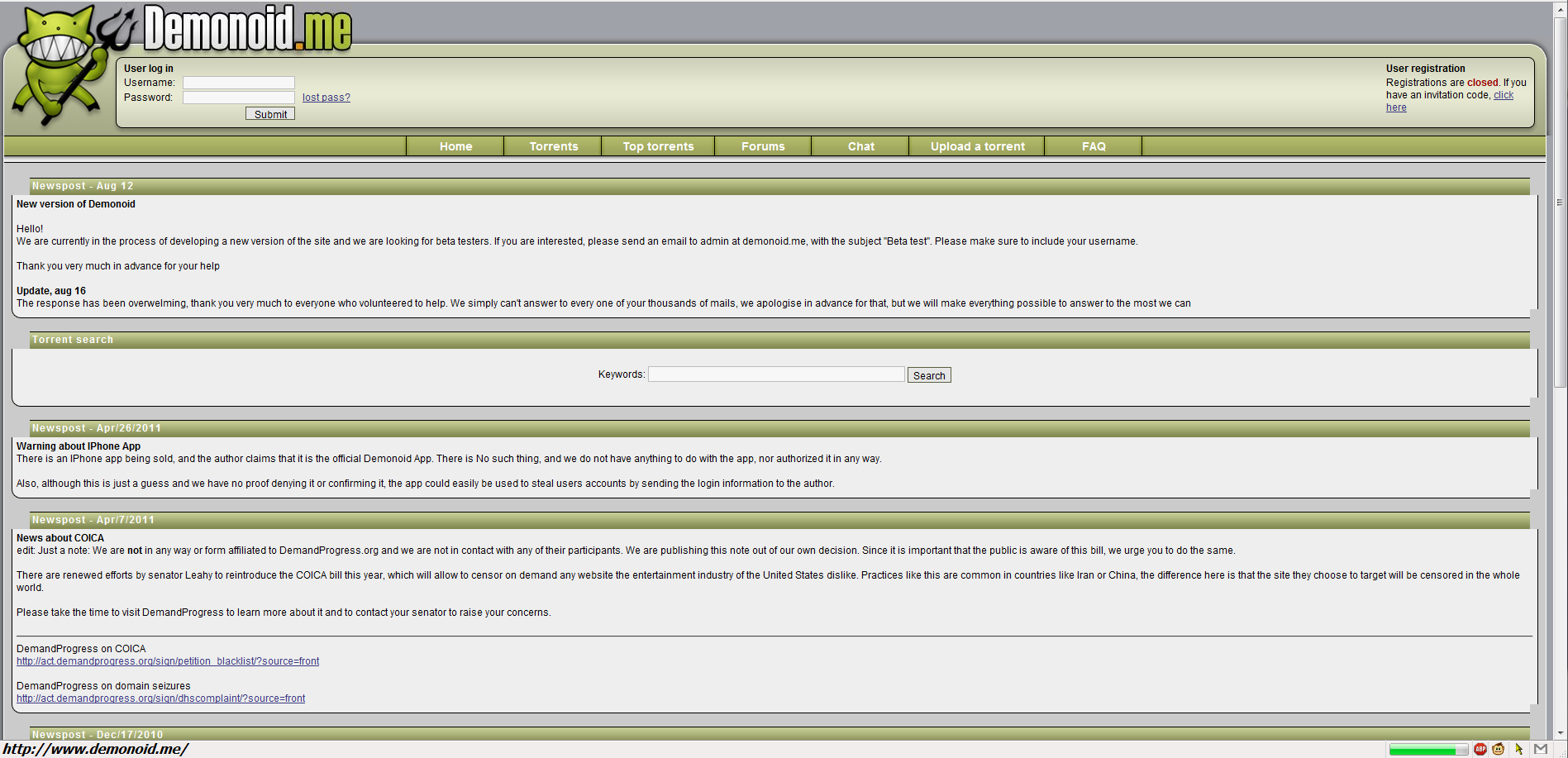Click the 'Warning about IPhone App' heading

coord(79,446)
